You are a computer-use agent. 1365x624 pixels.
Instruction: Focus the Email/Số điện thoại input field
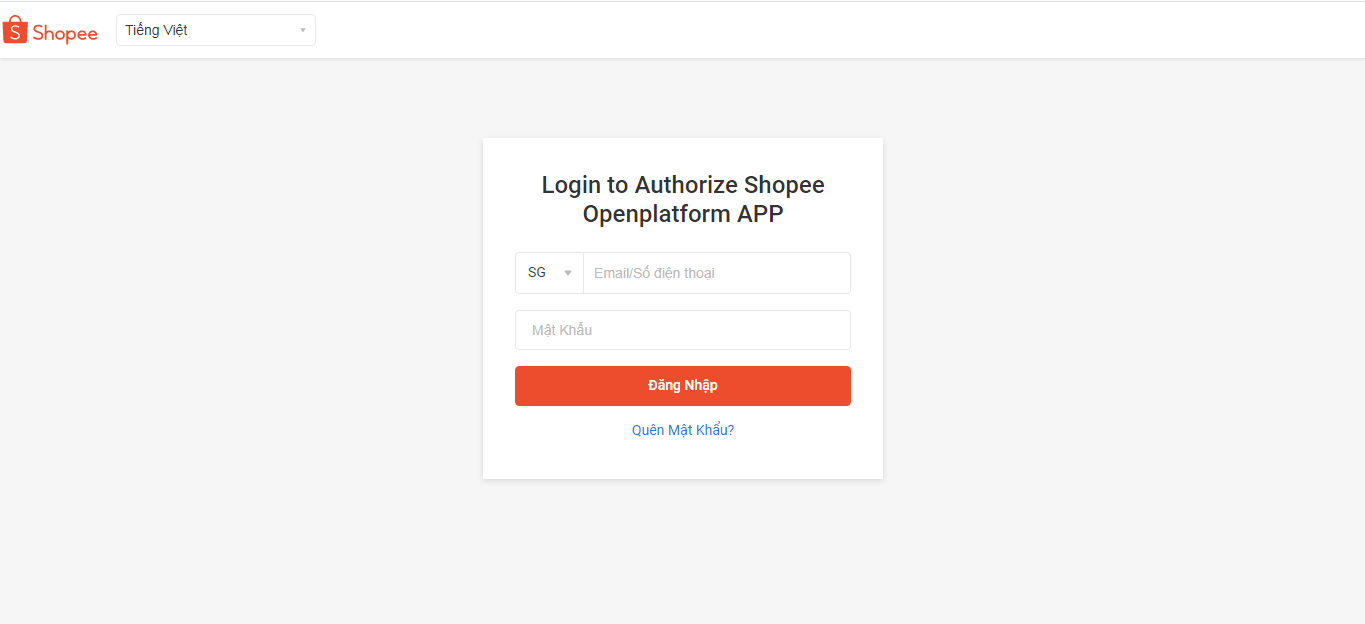[716, 273]
